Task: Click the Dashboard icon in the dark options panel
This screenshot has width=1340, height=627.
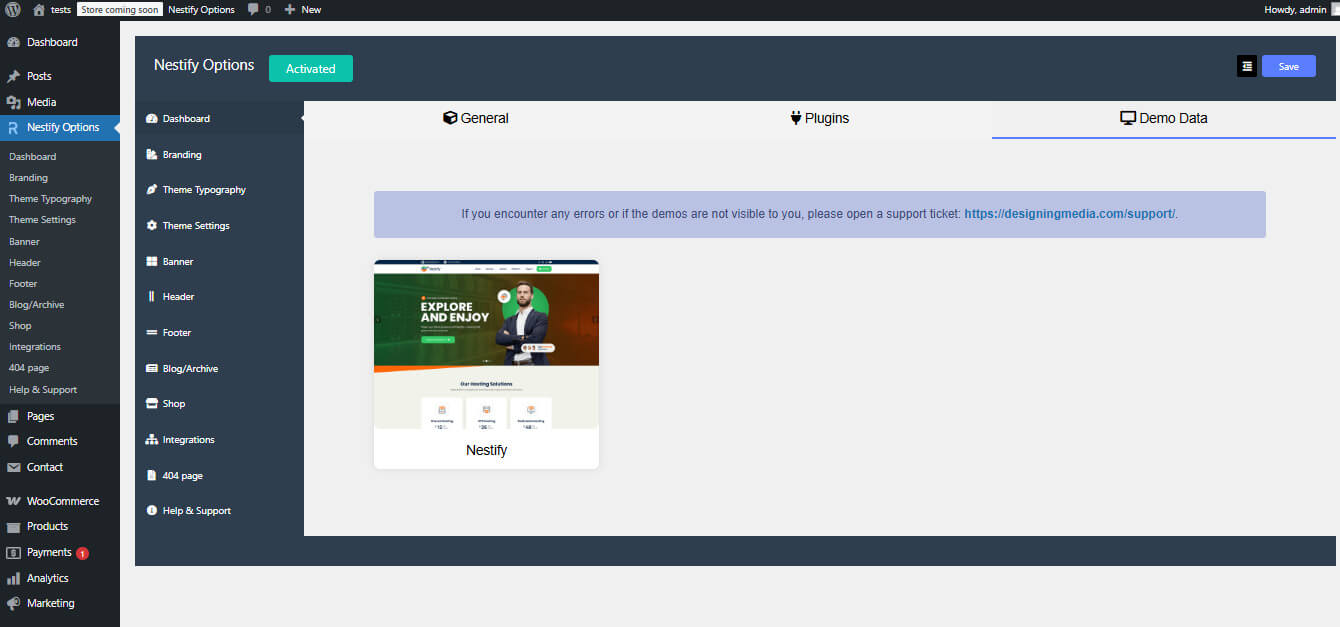Action: (152, 119)
